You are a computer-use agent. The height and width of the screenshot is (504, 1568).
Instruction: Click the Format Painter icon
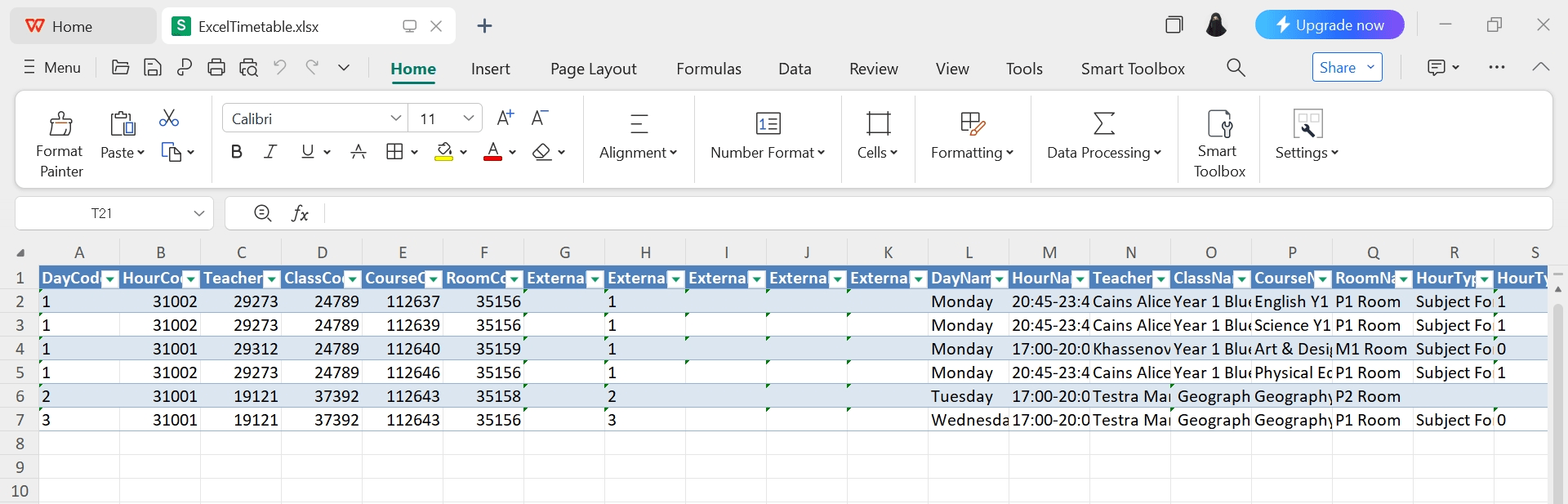[60, 124]
